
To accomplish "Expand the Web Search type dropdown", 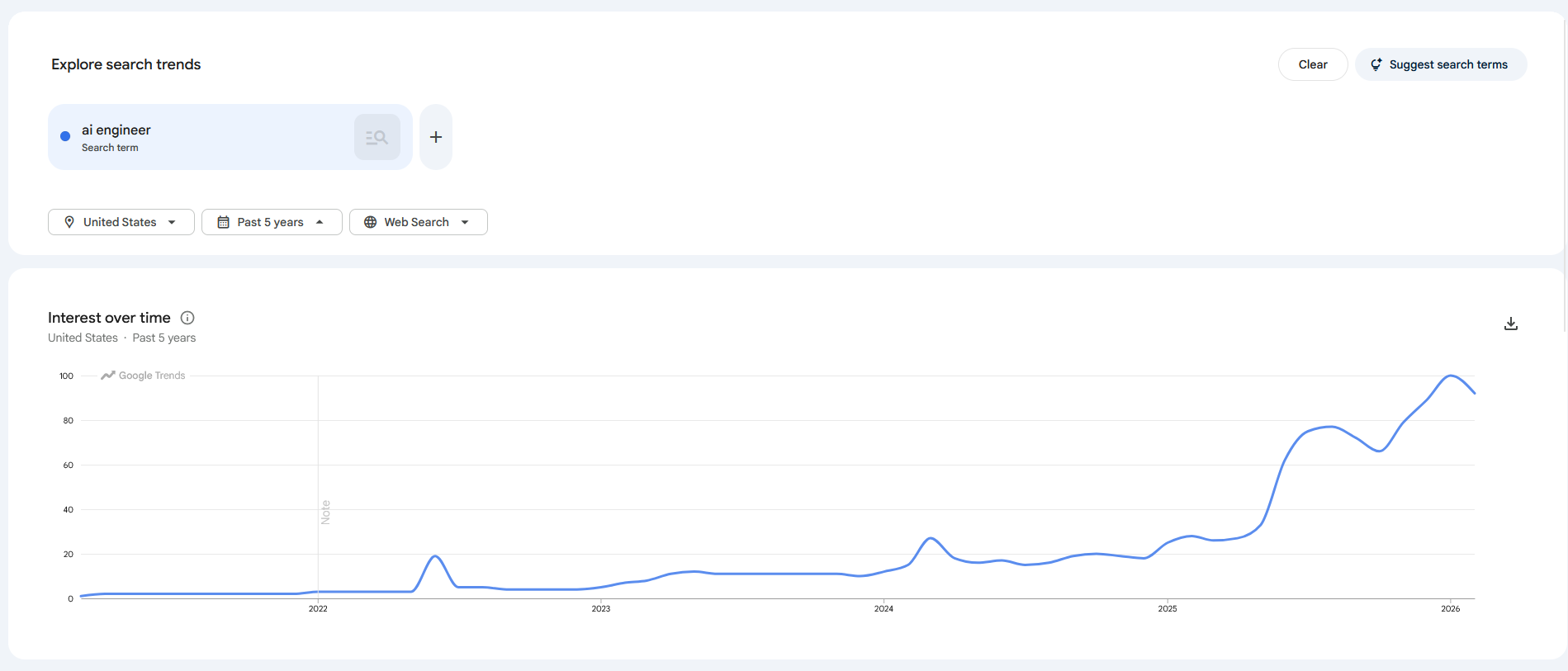I will (418, 222).
